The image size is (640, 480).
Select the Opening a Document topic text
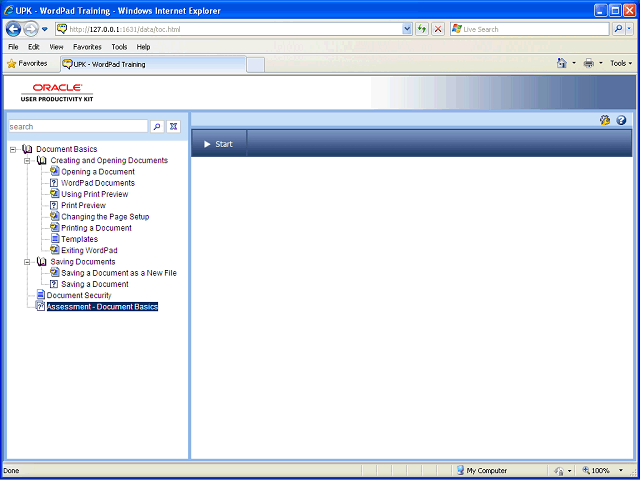pos(98,172)
